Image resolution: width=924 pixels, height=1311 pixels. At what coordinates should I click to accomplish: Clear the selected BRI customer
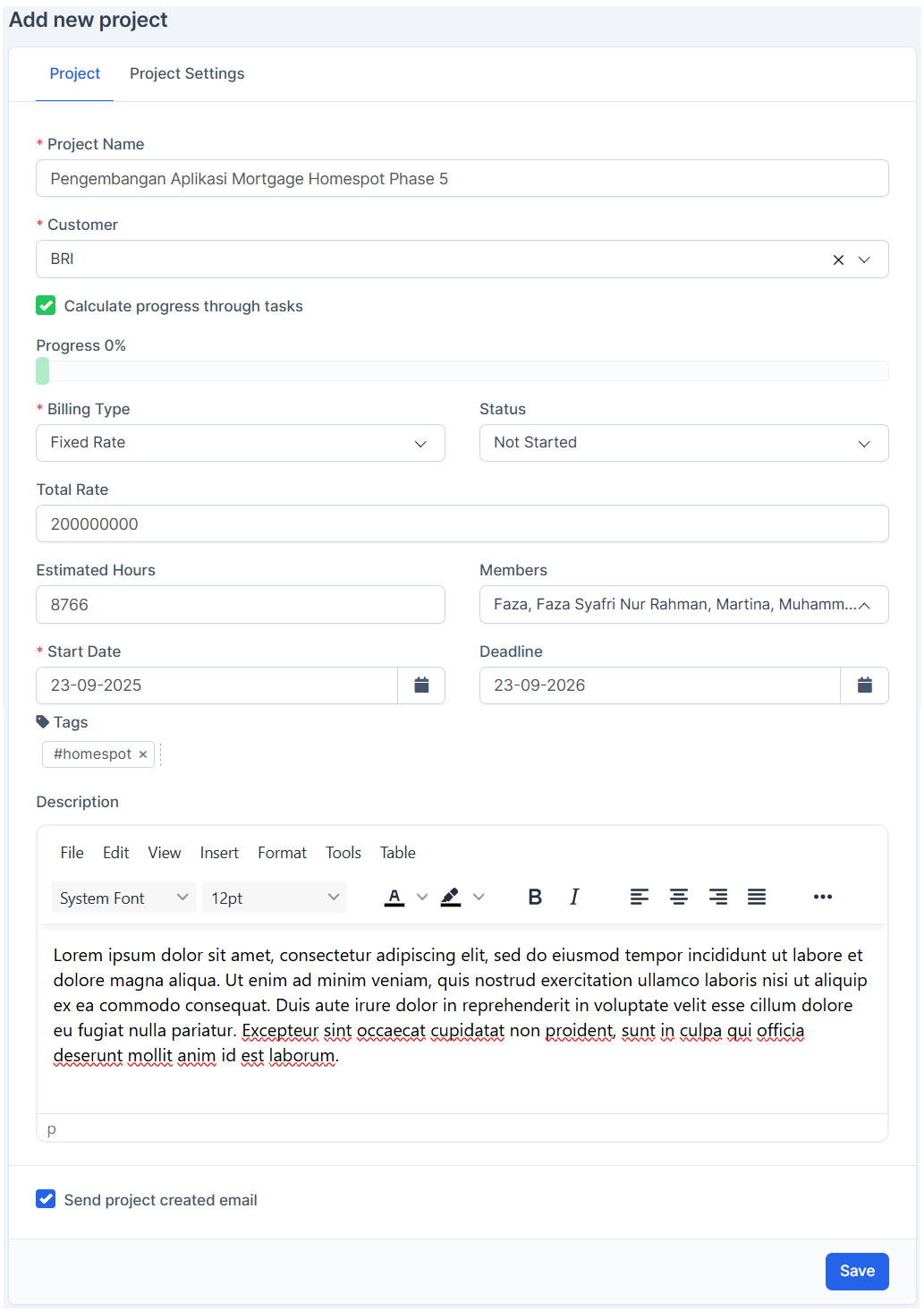(838, 260)
